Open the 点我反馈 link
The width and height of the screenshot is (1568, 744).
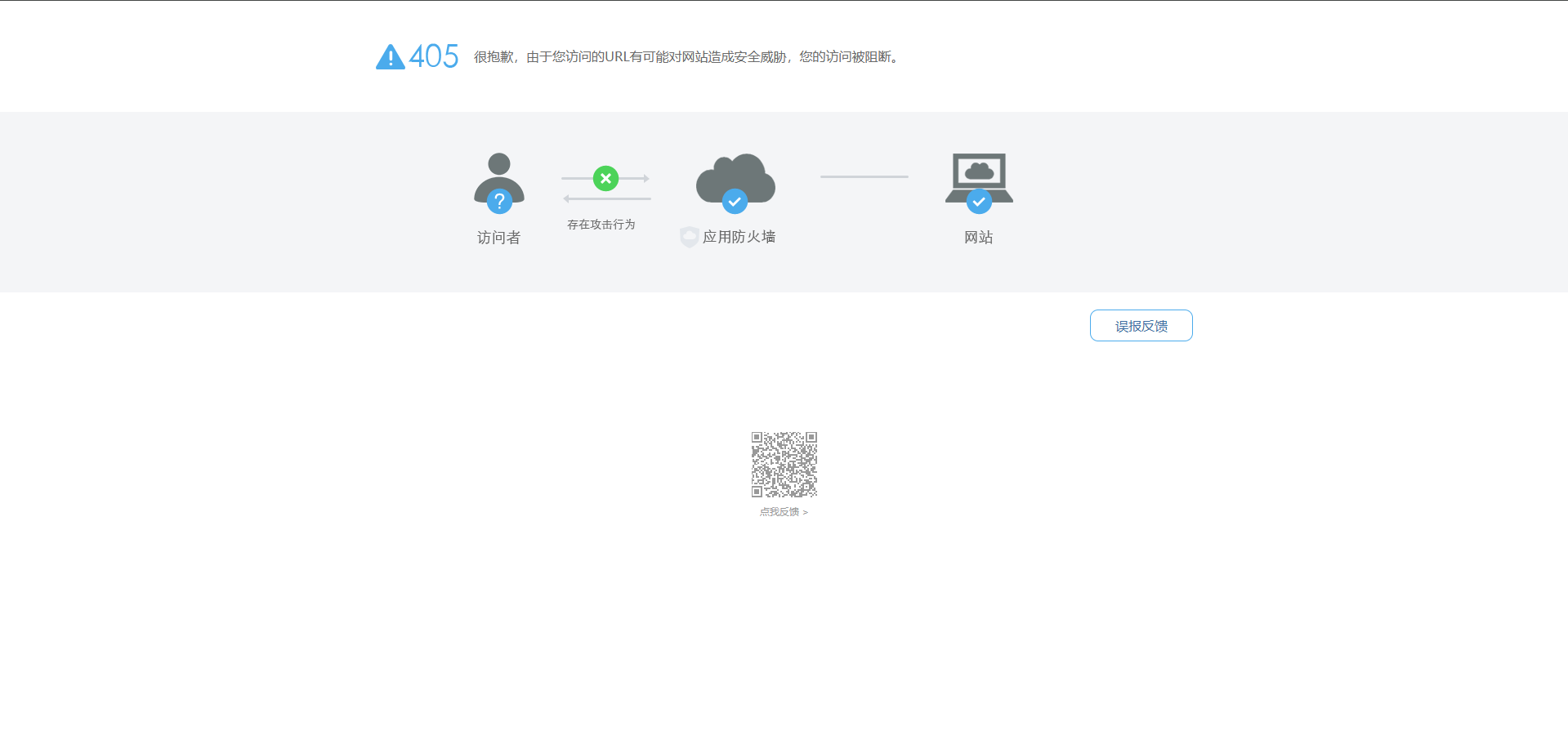pyautogui.click(x=784, y=512)
